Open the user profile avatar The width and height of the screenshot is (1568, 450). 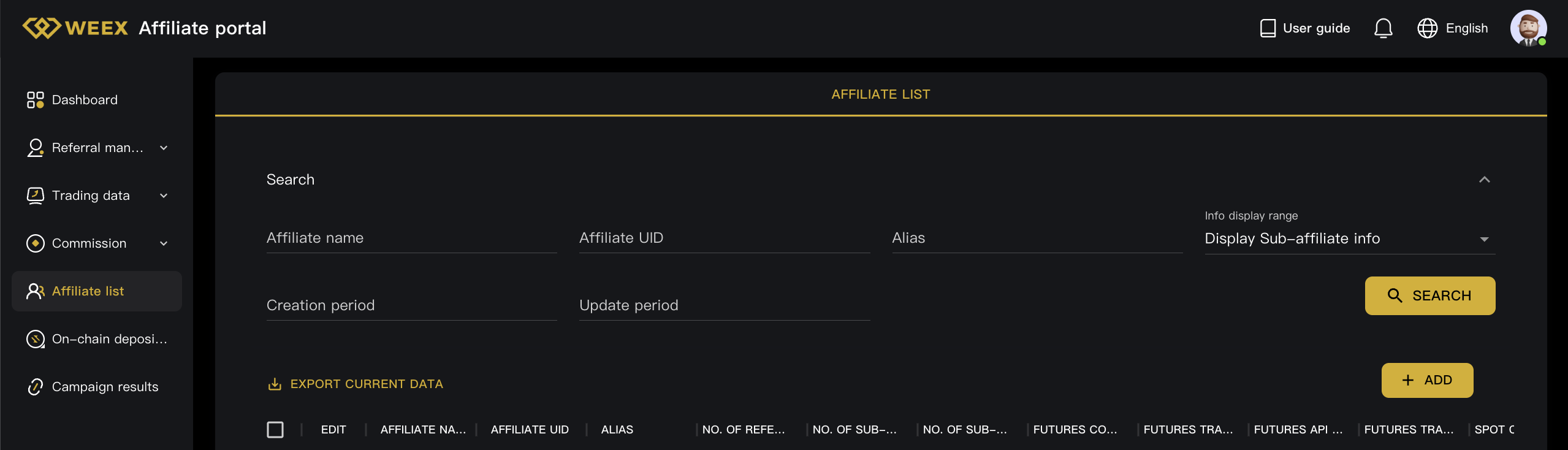coord(1528,28)
